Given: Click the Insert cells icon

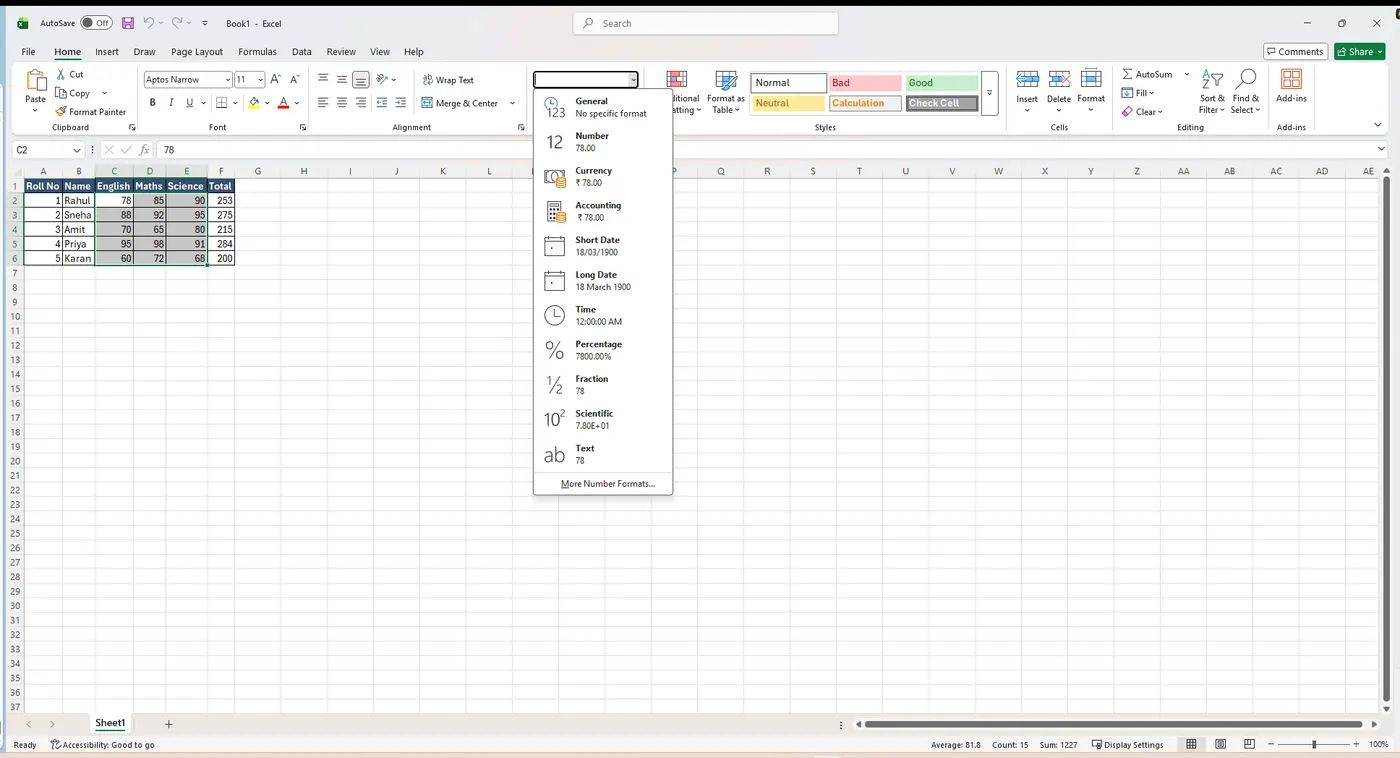Looking at the screenshot, I should (1027, 79).
